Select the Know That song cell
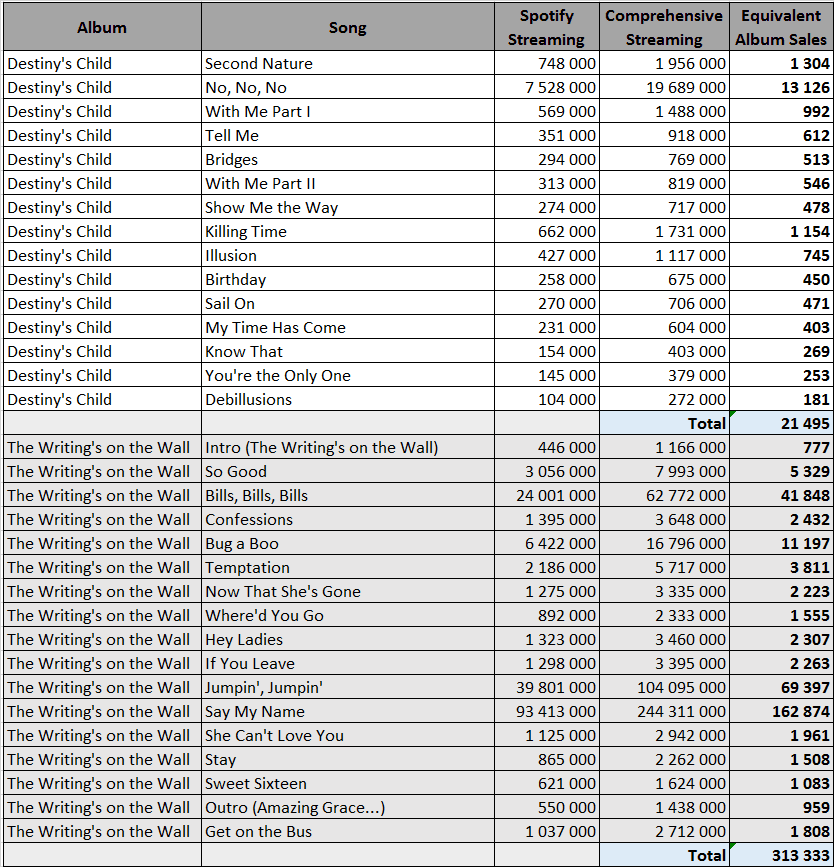The height and width of the screenshot is (867, 834). (348, 351)
